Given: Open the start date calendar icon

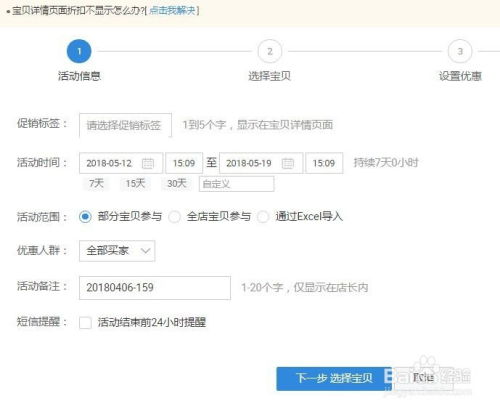Looking at the screenshot, I should [148, 163].
